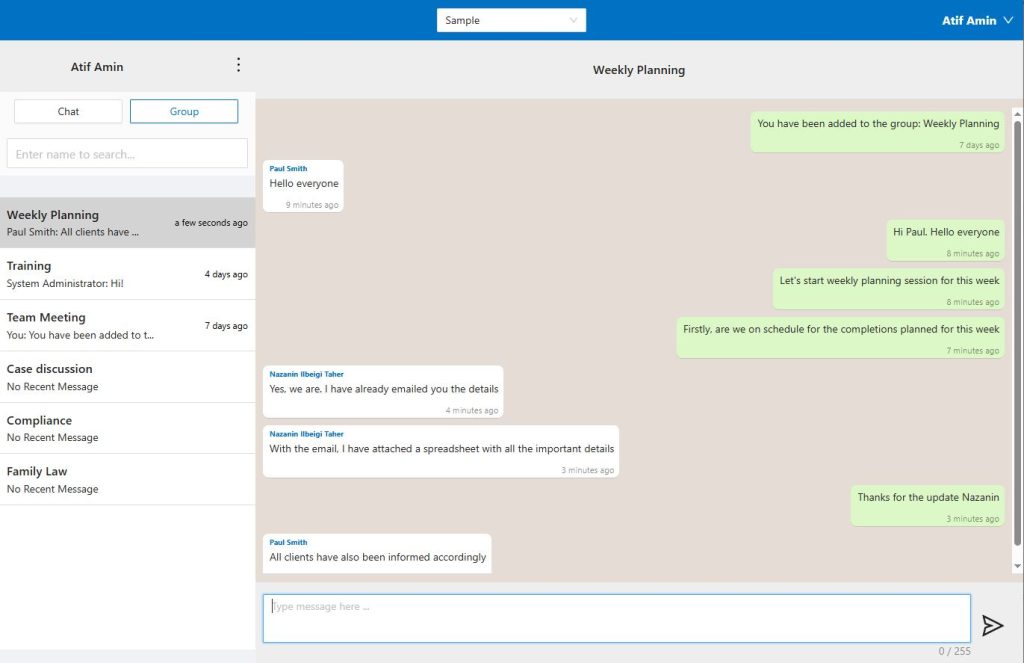Select the Team Meeting group
The width and height of the screenshot is (1024, 663).
(127, 326)
